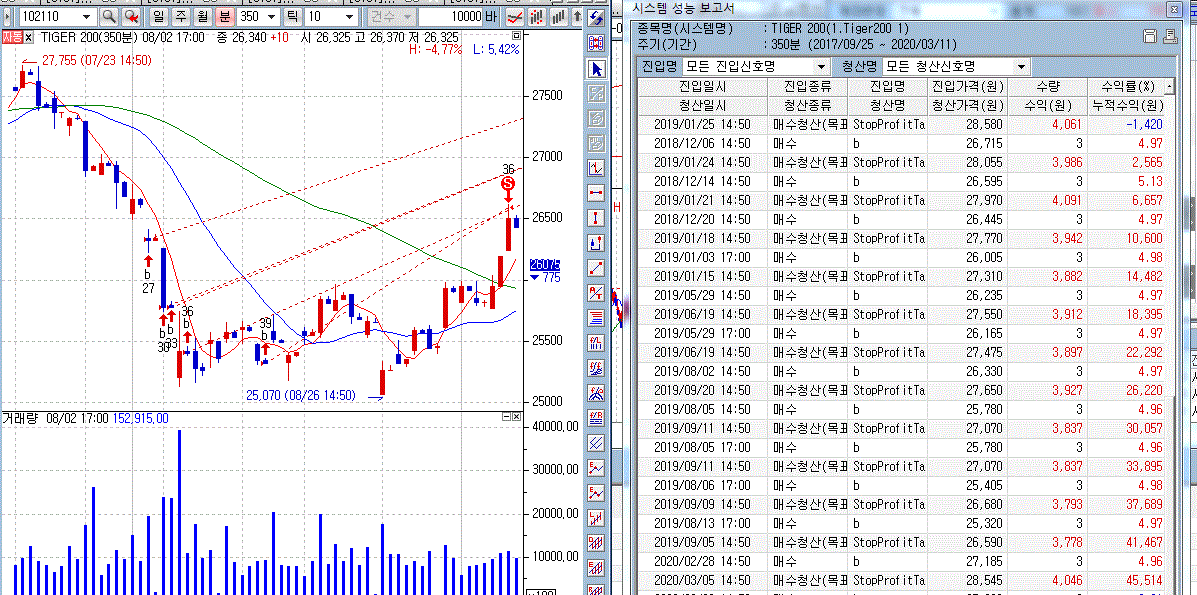The image size is (1197, 595).
Task: Select the horizontal line drawing tool
Action: pos(597,193)
